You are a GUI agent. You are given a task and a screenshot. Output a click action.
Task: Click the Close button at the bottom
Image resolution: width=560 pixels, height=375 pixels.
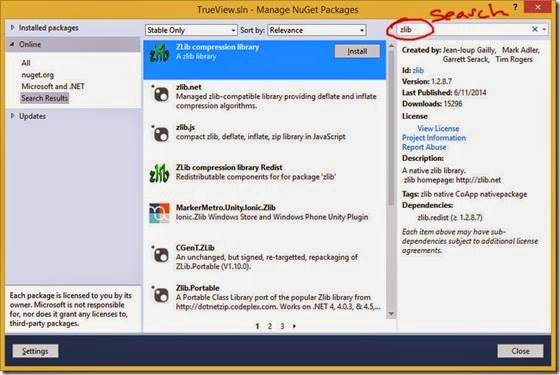click(520, 351)
